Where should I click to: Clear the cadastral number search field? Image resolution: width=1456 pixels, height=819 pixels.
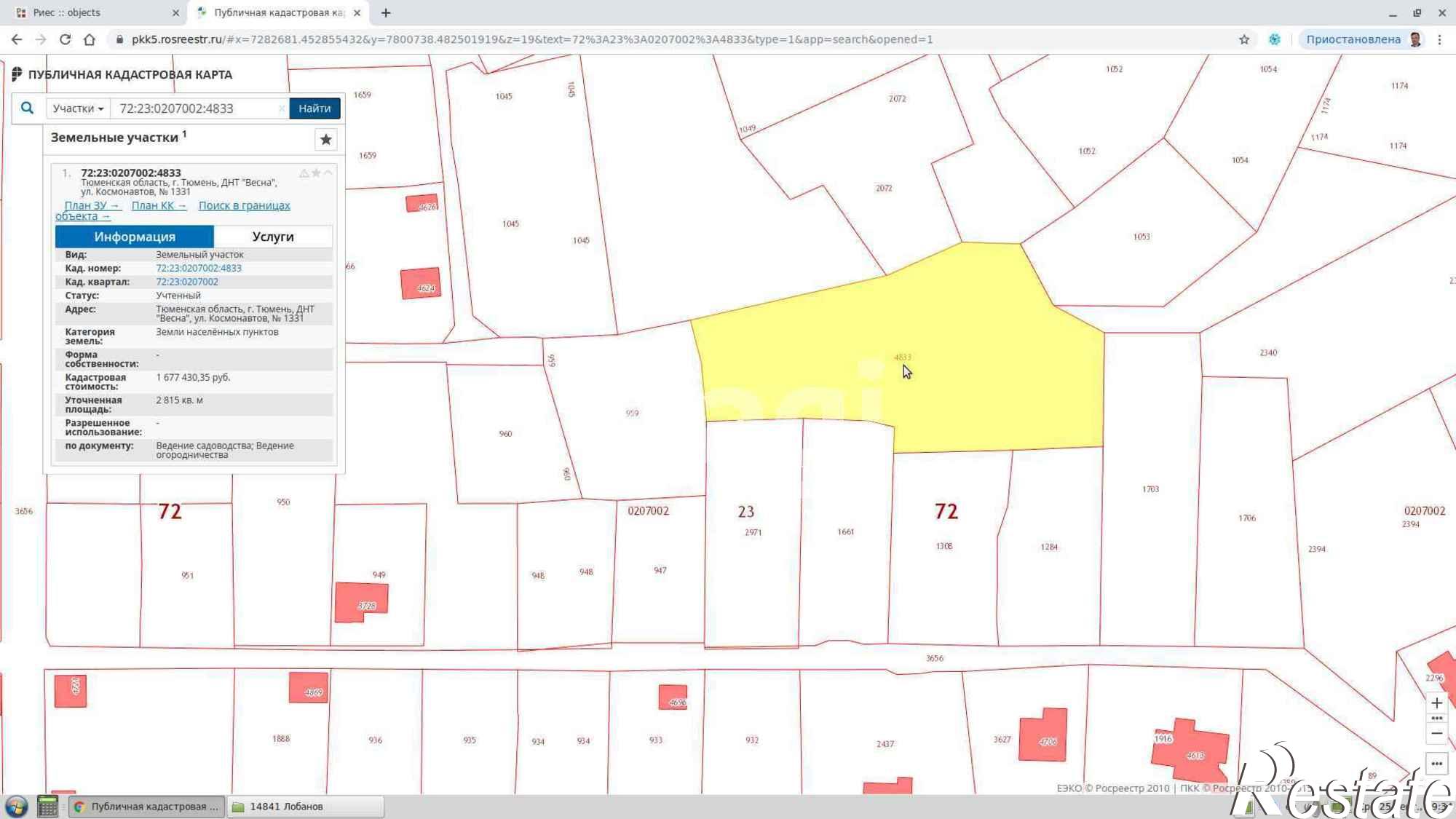pyautogui.click(x=282, y=108)
